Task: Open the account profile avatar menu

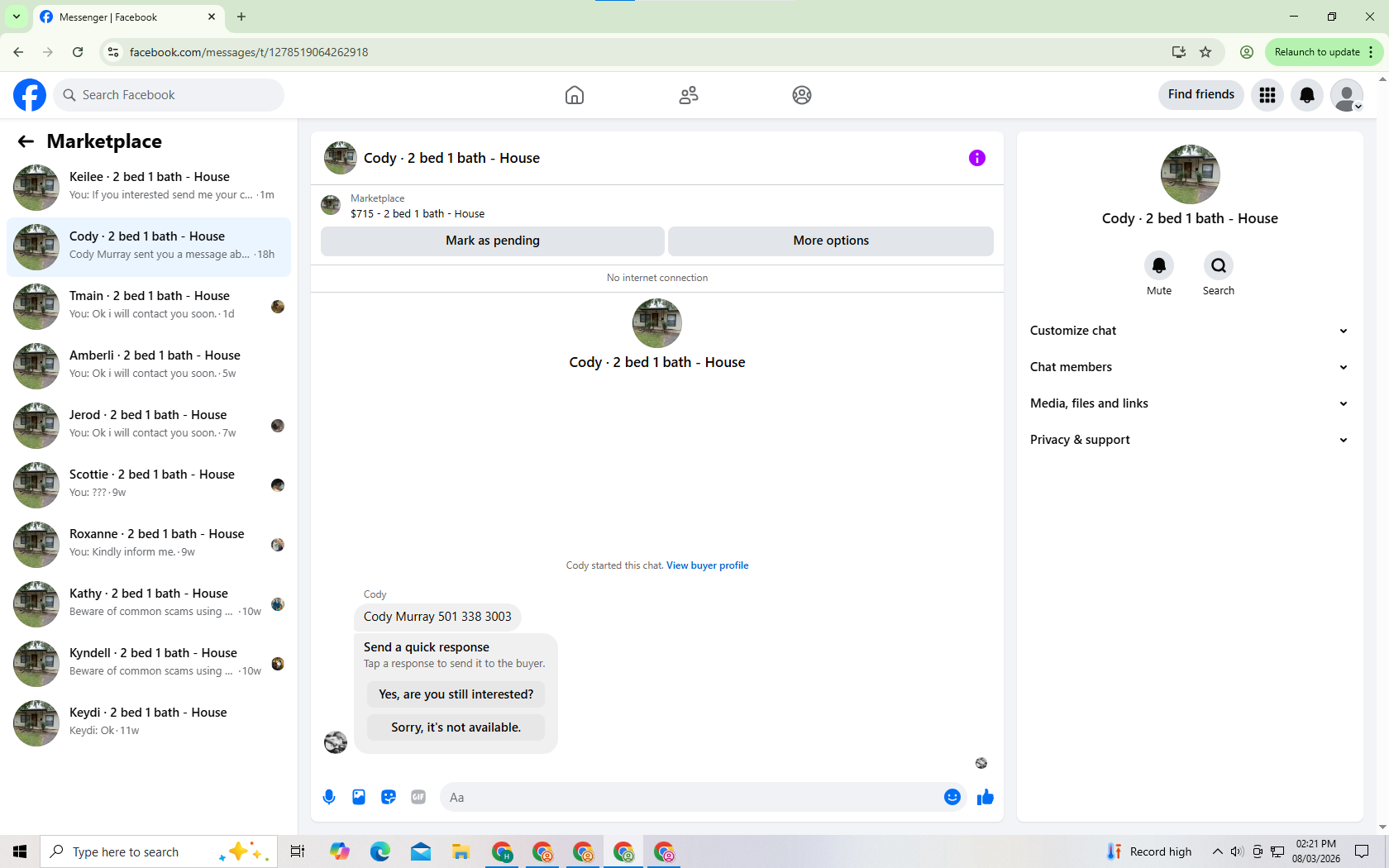Action: tap(1347, 95)
